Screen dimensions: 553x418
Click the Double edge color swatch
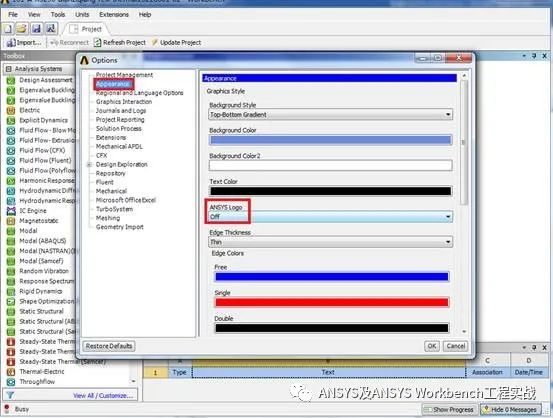[332, 328]
